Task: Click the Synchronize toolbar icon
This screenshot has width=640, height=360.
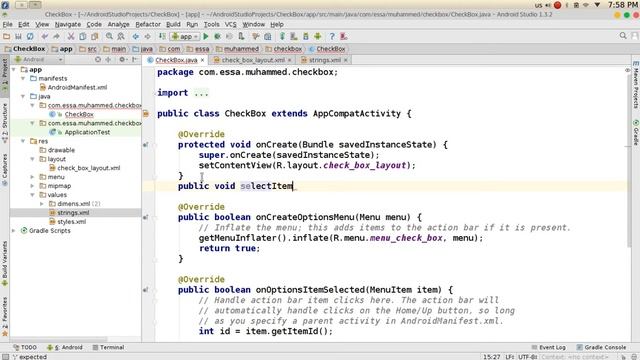Action: [x=30, y=36]
